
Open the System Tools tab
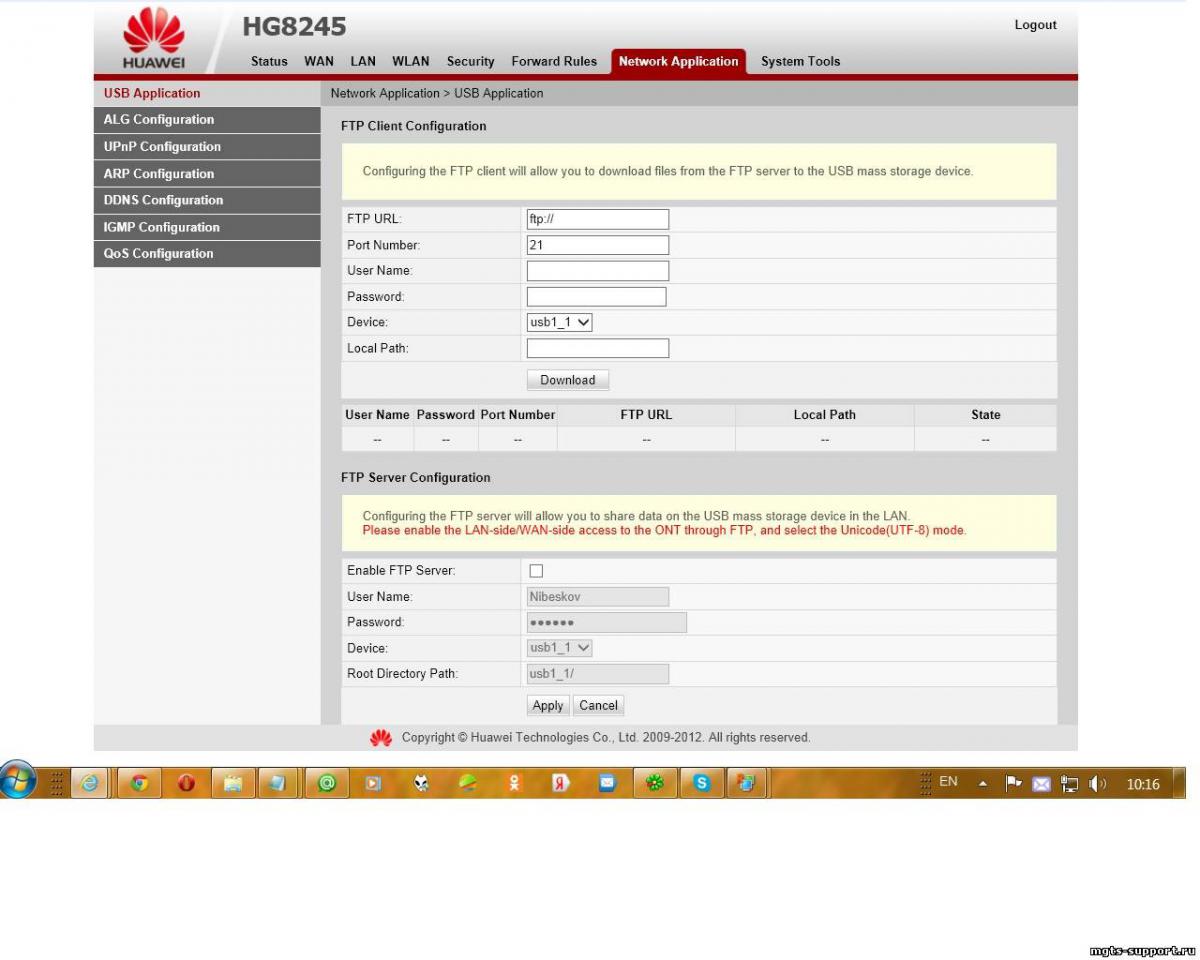pos(800,61)
